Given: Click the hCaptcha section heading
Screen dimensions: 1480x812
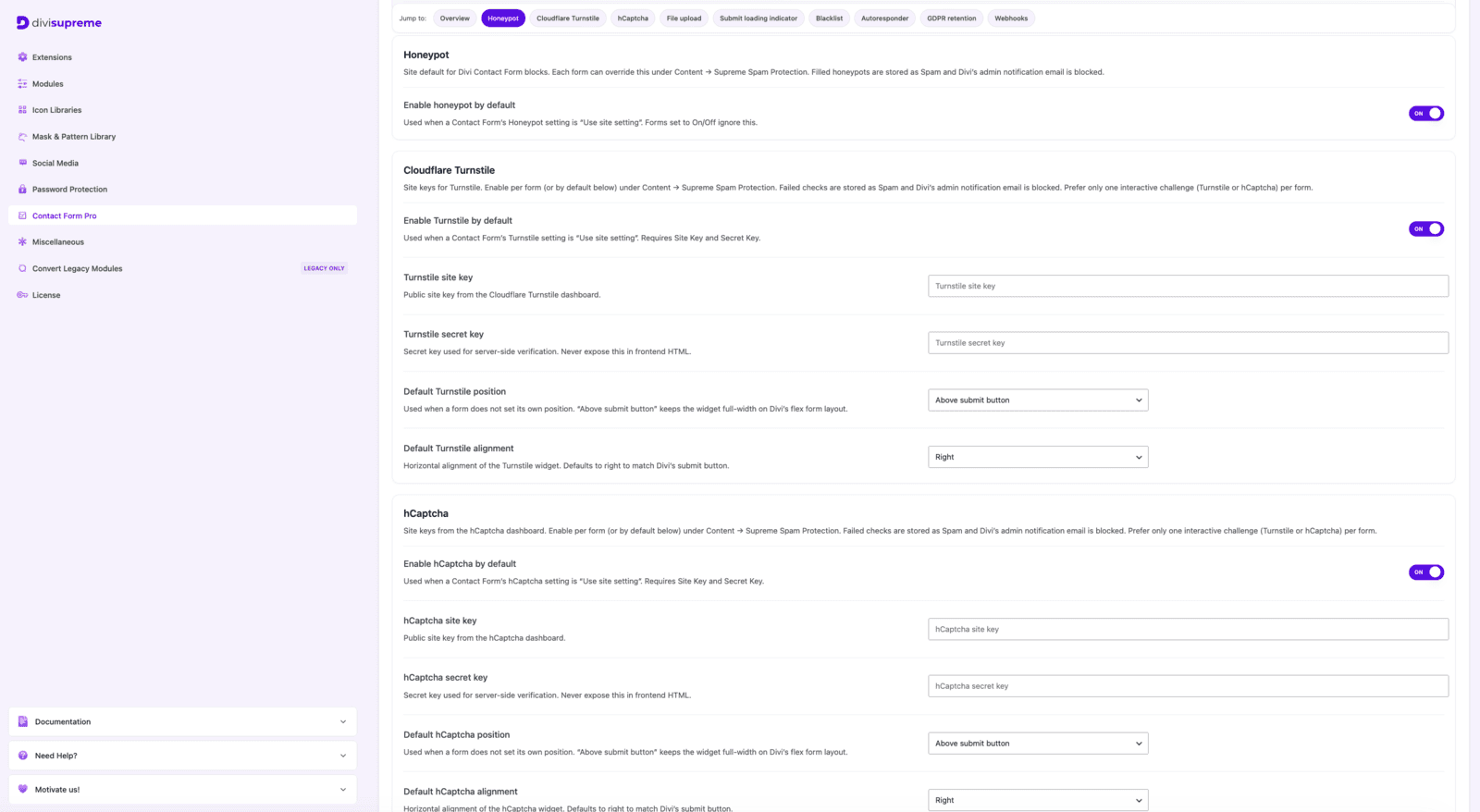Looking at the screenshot, I should point(425,513).
